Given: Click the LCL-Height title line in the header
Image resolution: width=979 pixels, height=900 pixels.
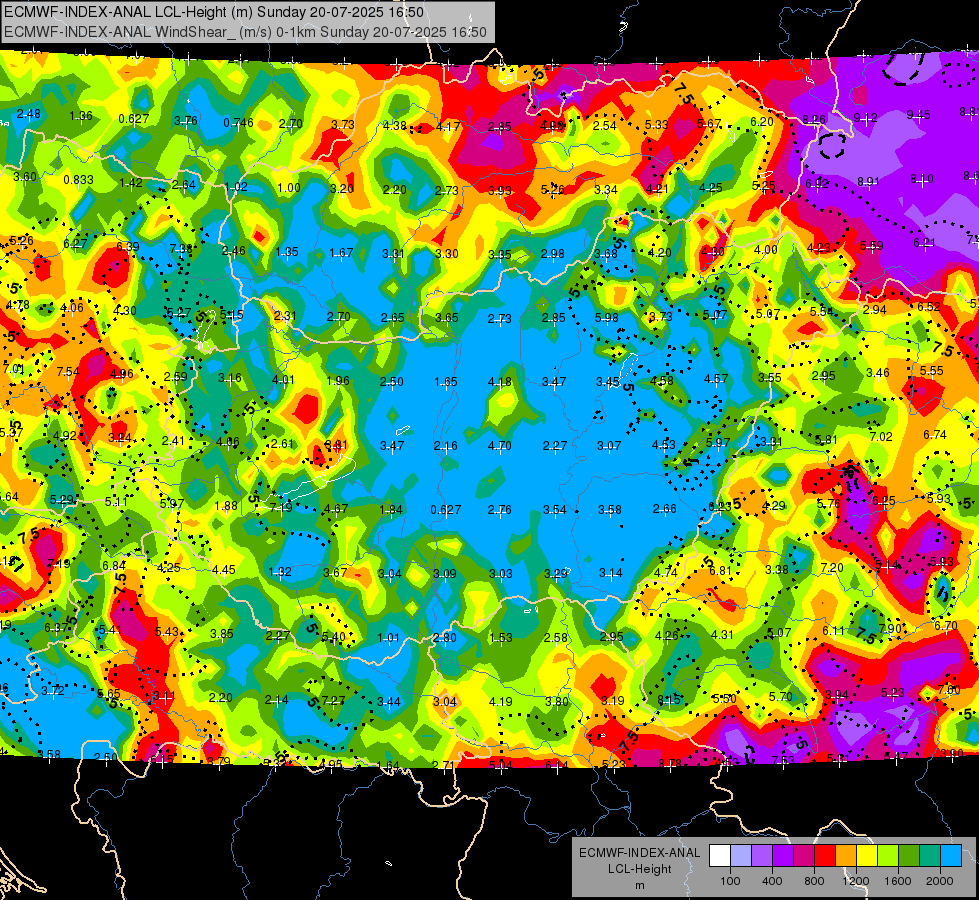Looking at the screenshot, I should pyautogui.click(x=214, y=12).
